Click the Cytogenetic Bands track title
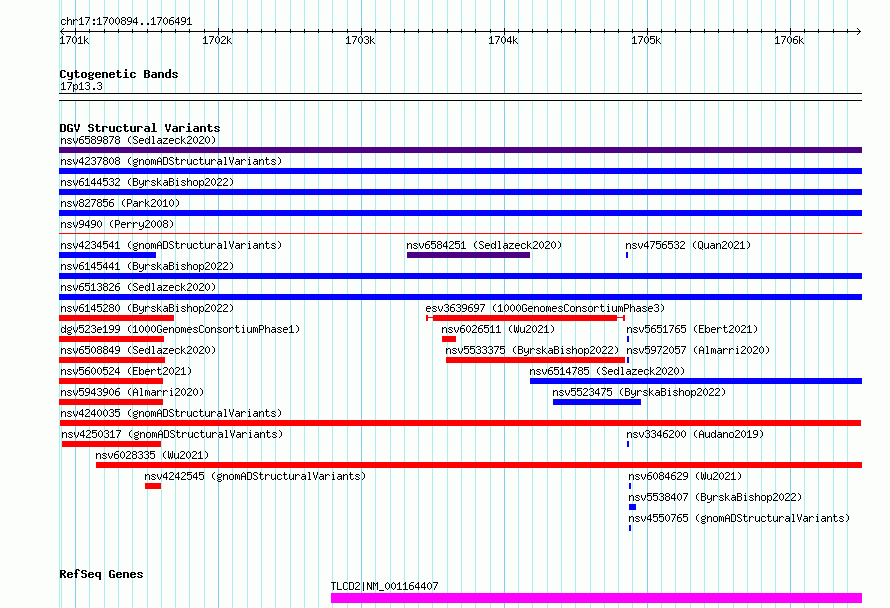 click(119, 74)
